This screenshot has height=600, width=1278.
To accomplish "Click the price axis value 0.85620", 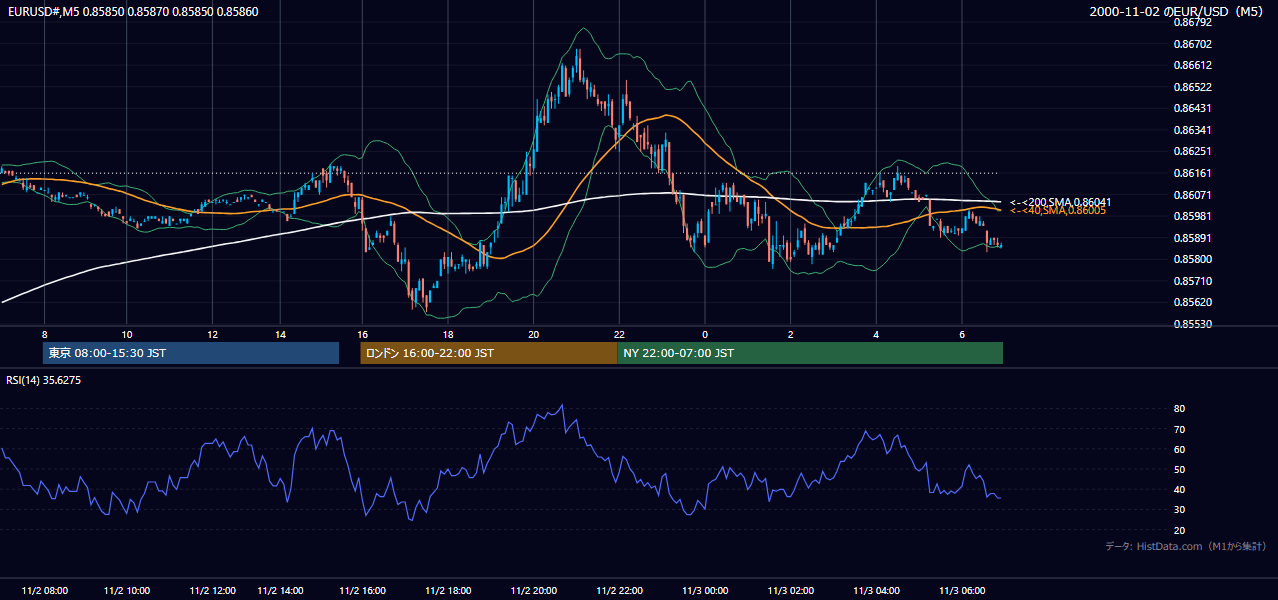I will click(x=1192, y=302).
